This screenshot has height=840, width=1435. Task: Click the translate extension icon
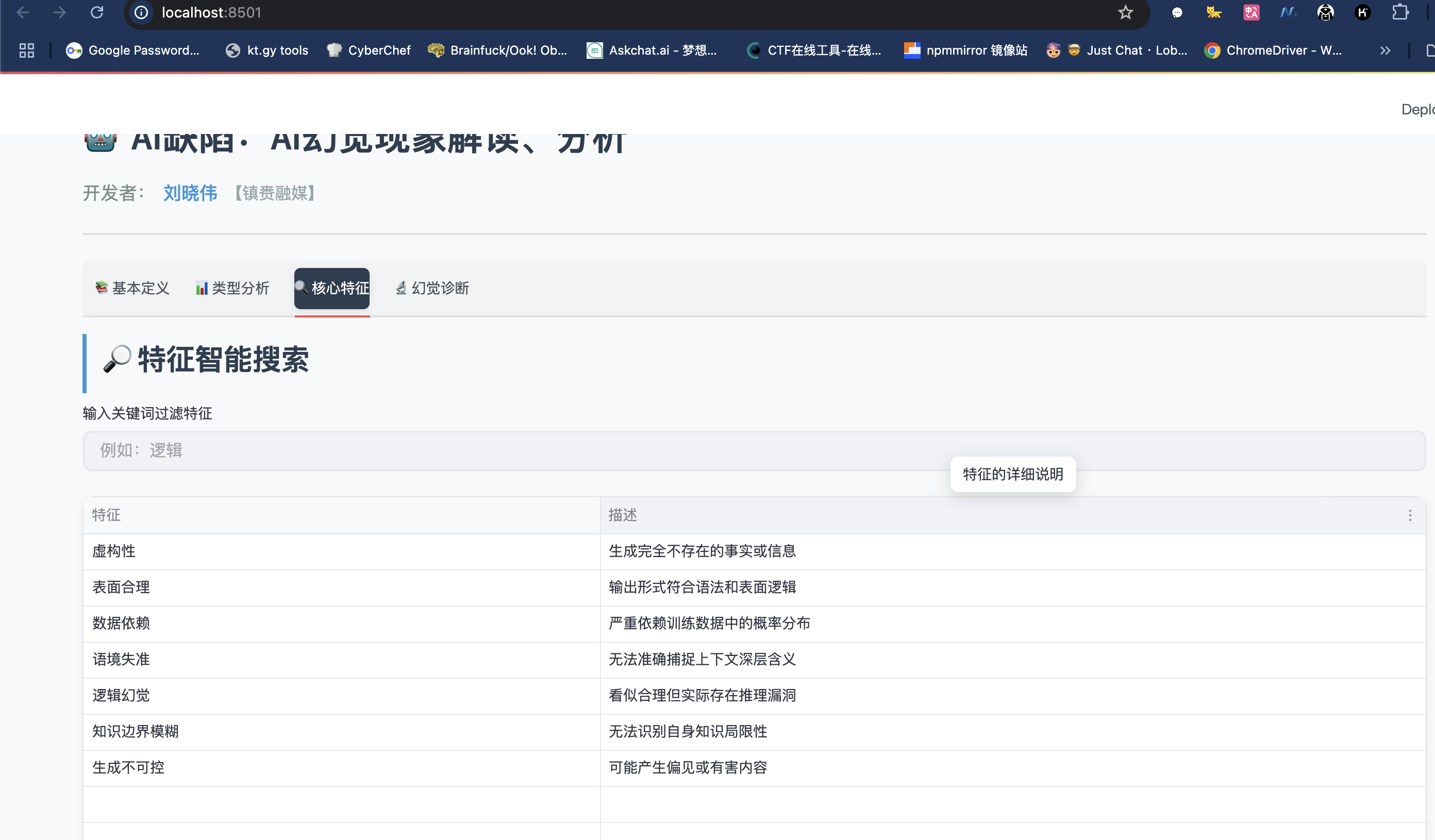(1251, 12)
